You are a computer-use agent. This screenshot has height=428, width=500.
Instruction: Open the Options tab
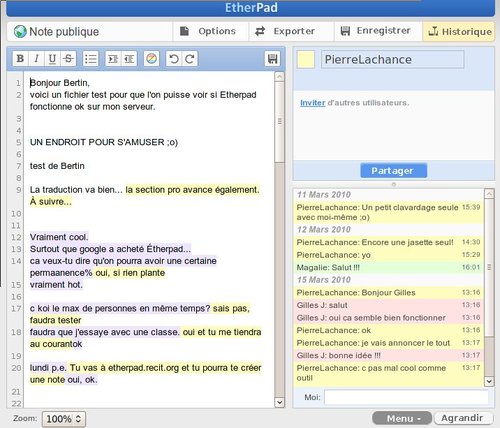(x=211, y=31)
